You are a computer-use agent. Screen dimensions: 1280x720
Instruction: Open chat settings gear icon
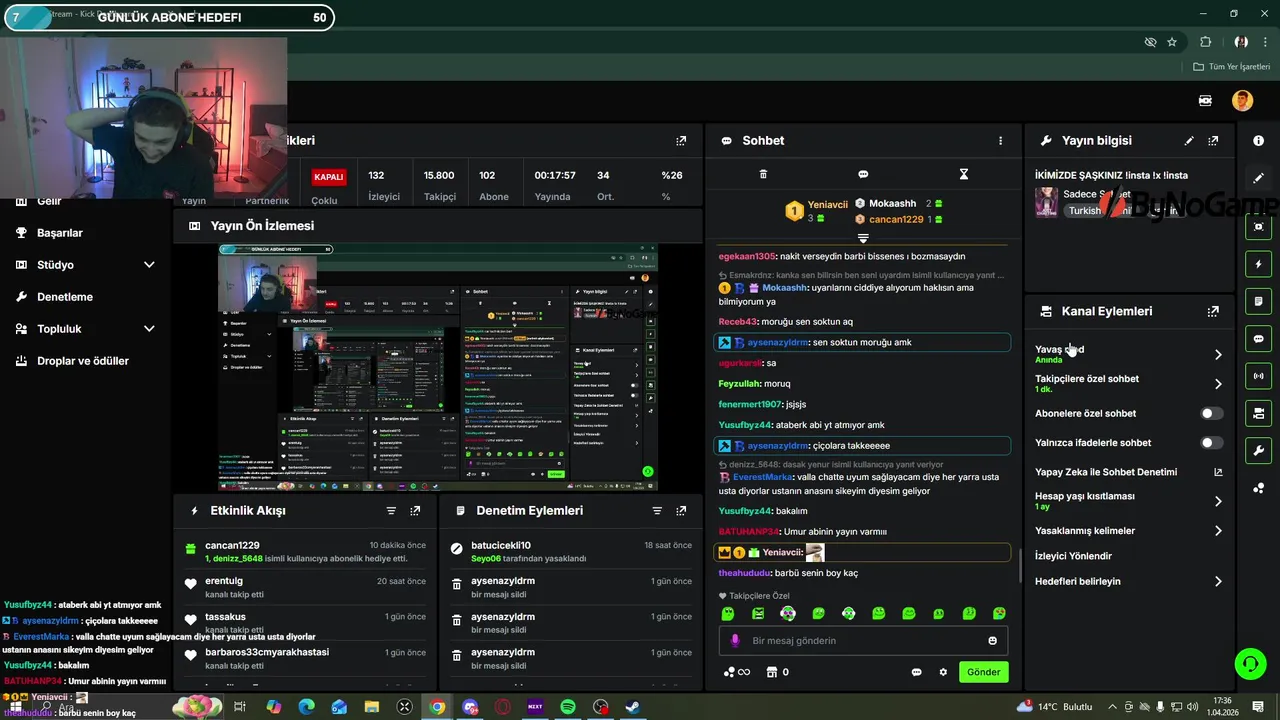pyautogui.click(x=943, y=672)
